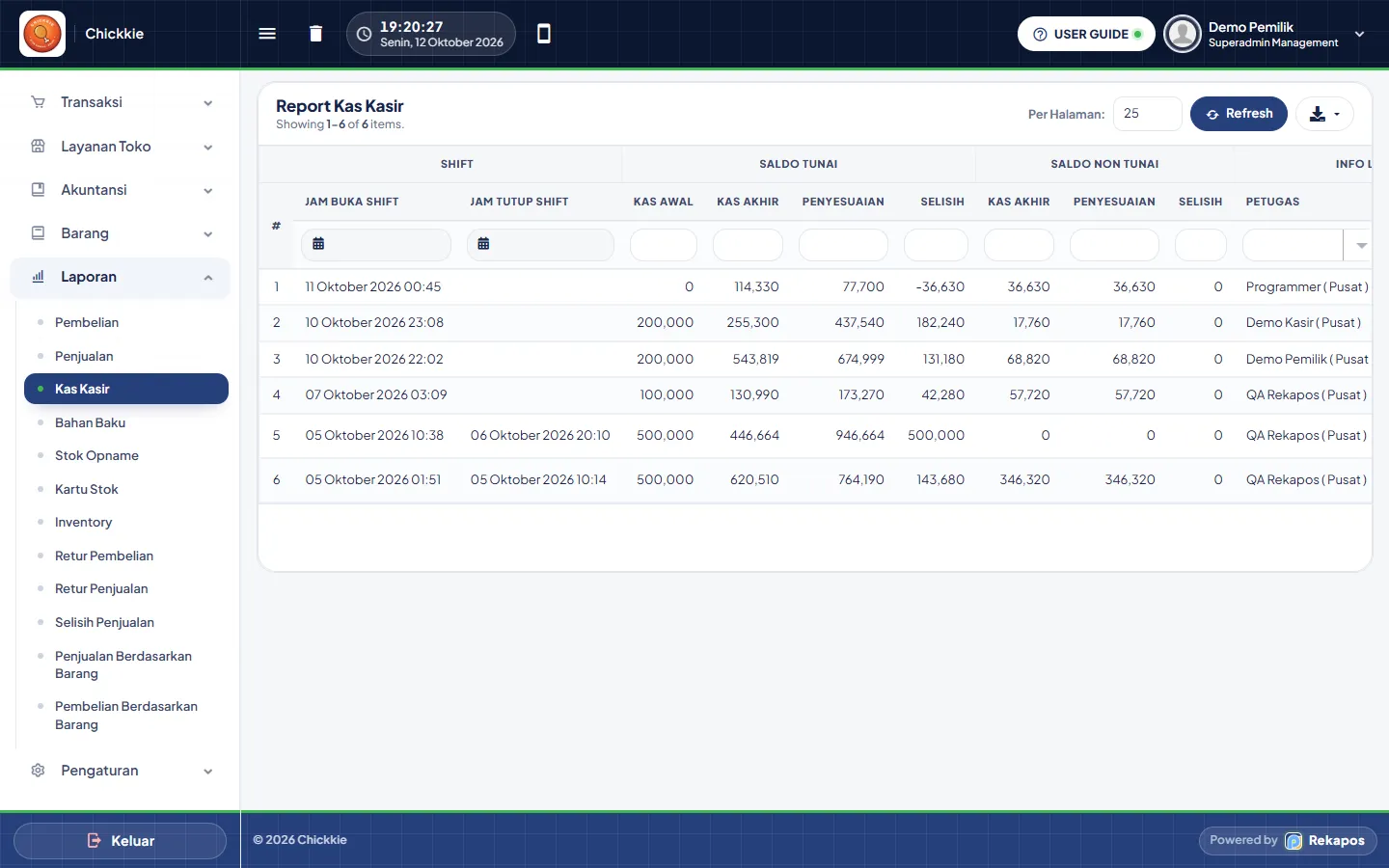Open the user profile dropdown arrow

[1360, 34]
